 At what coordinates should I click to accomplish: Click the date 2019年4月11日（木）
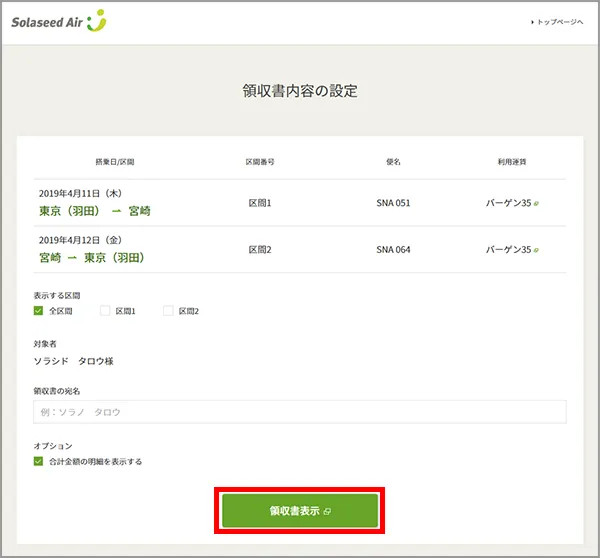point(81,193)
